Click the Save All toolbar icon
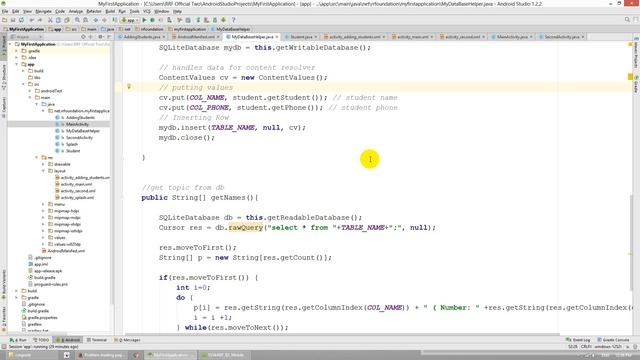The height and width of the screenshot is (360, 640). click(x=13, y=20)
